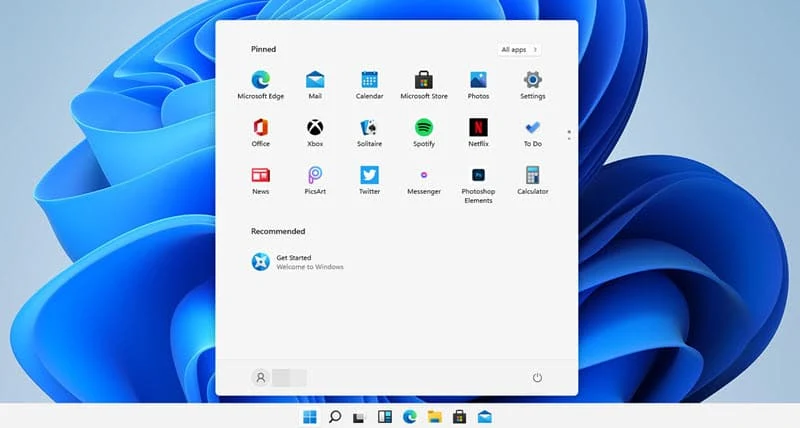Image resolution: width=800 pixels, height=428 pixels.
Task: Launch Netflix from Start menu
Action: tap(478, 133)
